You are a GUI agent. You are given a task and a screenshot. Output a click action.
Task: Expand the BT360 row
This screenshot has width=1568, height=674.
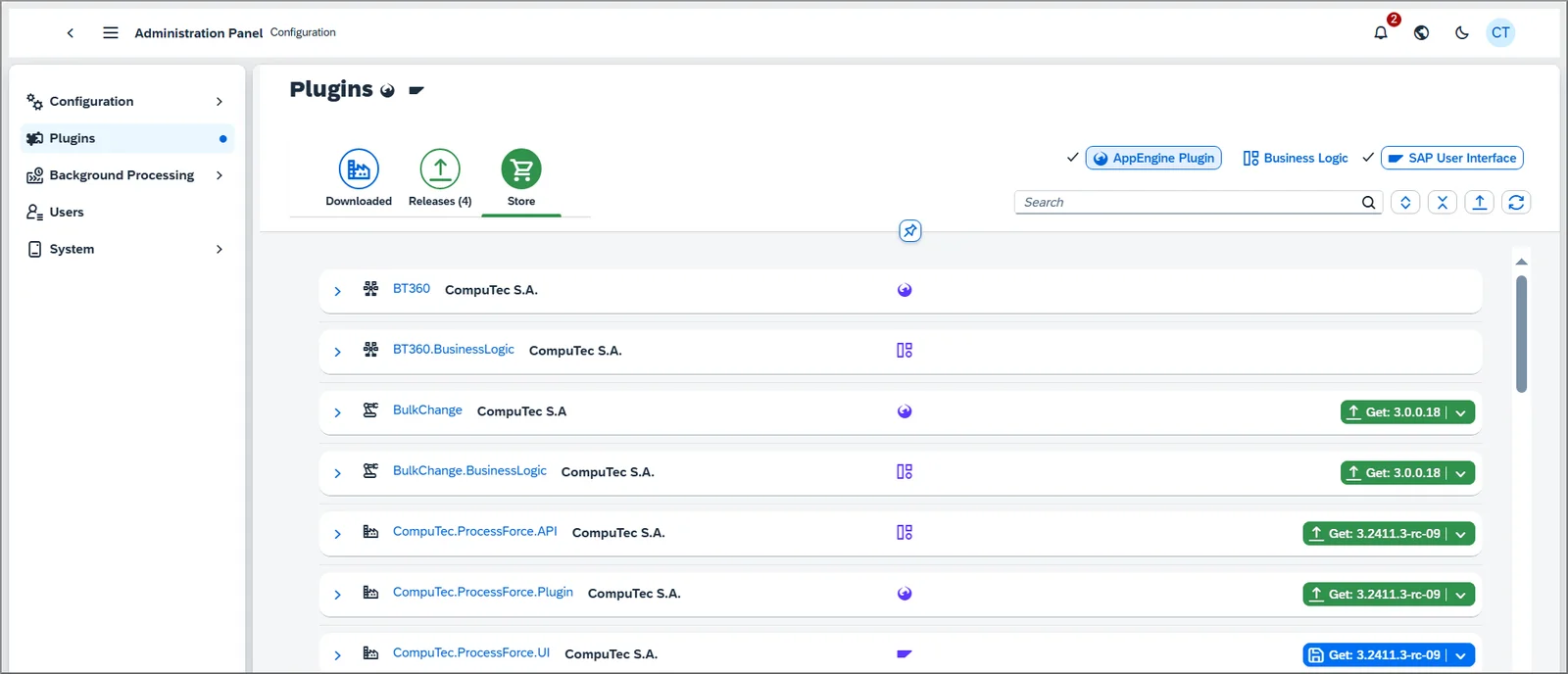click(x=337, y=291)
